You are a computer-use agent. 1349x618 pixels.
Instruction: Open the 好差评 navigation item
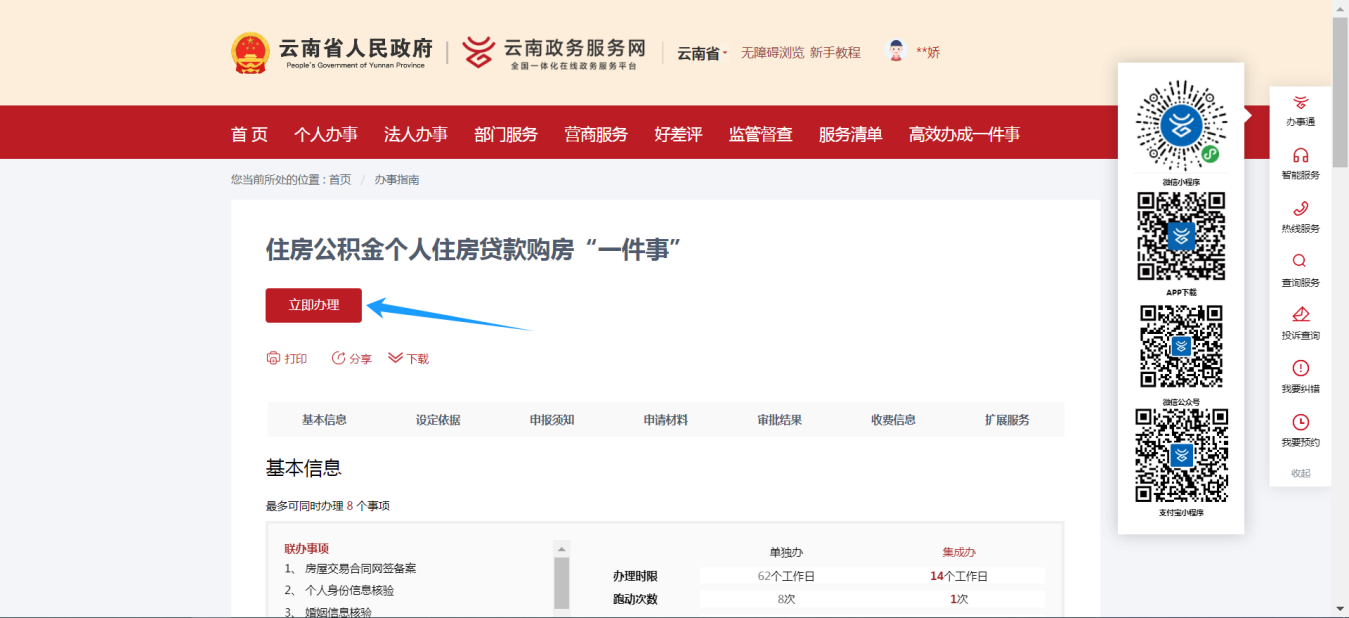[x=678, y=134]
